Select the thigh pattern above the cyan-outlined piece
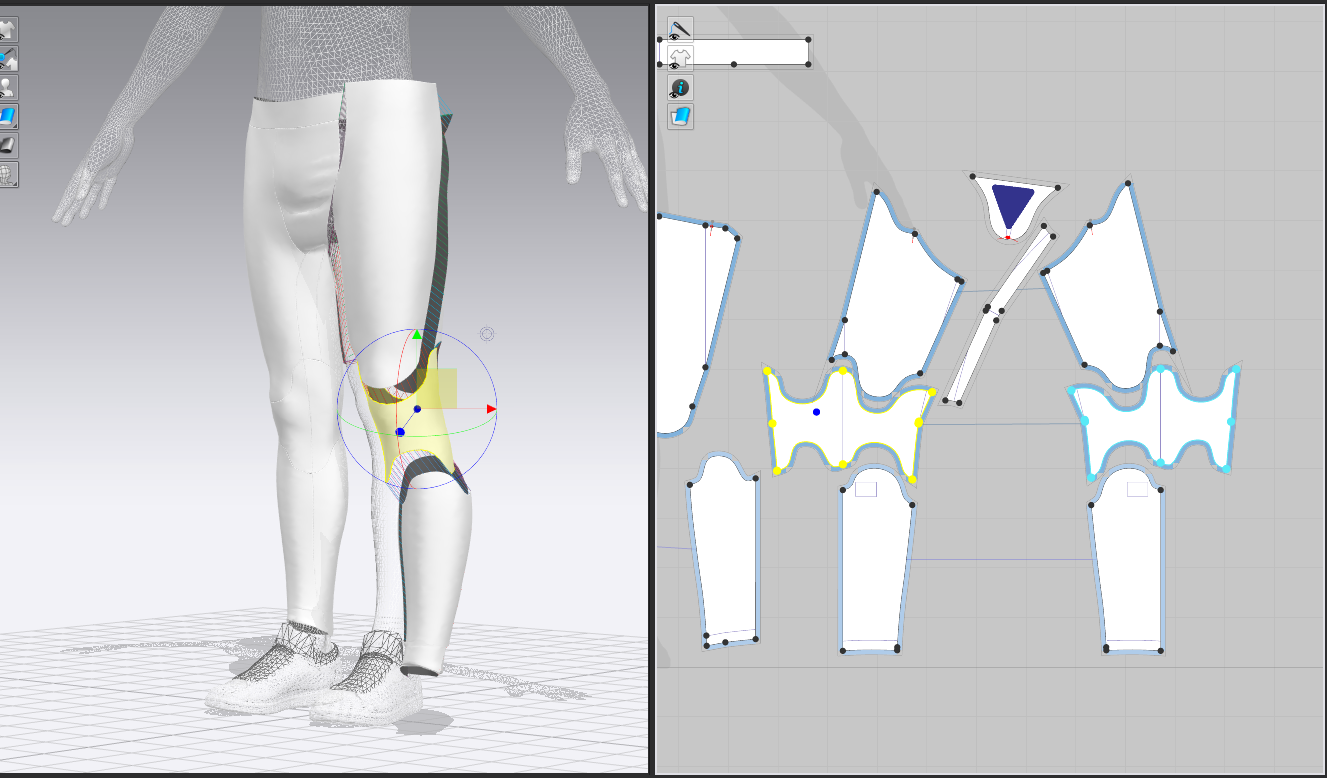 point(1110,290)
